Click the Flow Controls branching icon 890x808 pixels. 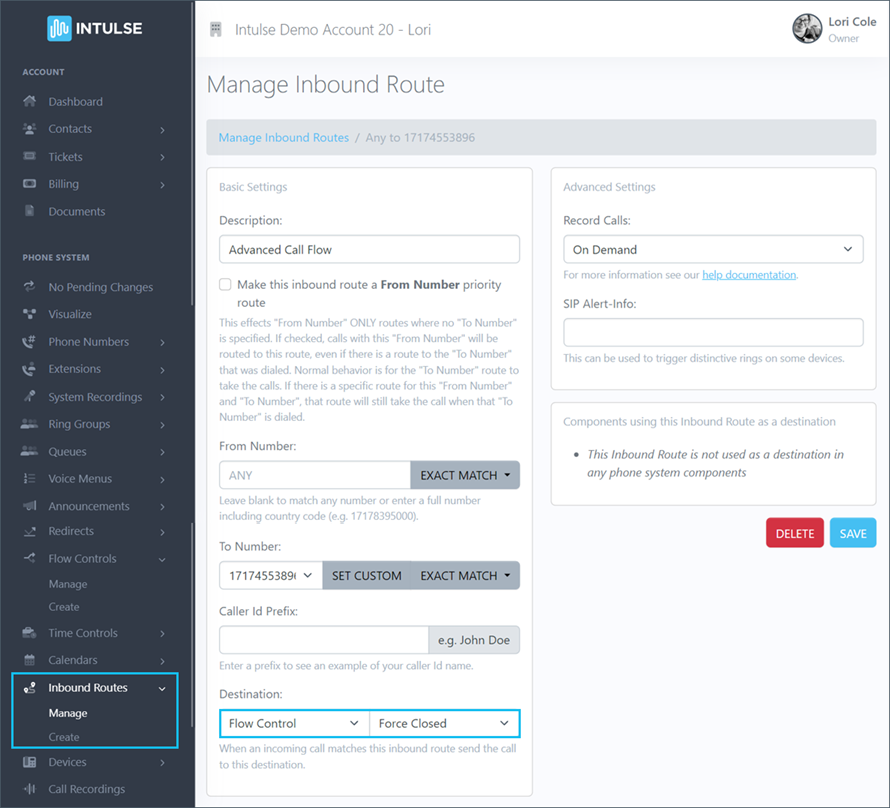(x=30, y=558)
